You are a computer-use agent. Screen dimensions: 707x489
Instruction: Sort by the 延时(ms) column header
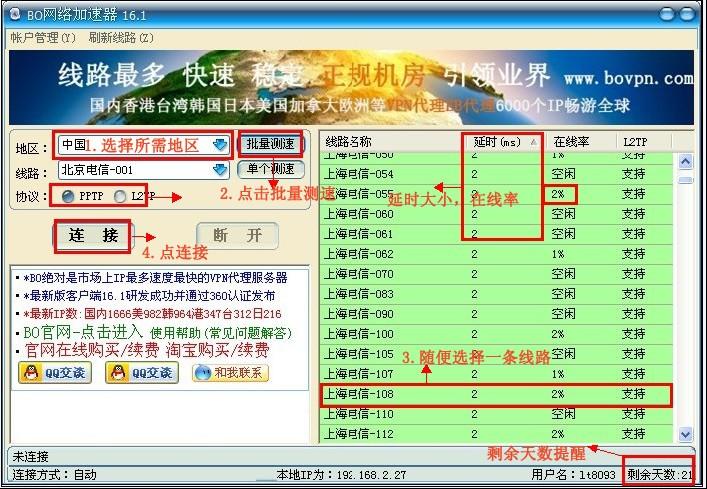coord(504,142)
